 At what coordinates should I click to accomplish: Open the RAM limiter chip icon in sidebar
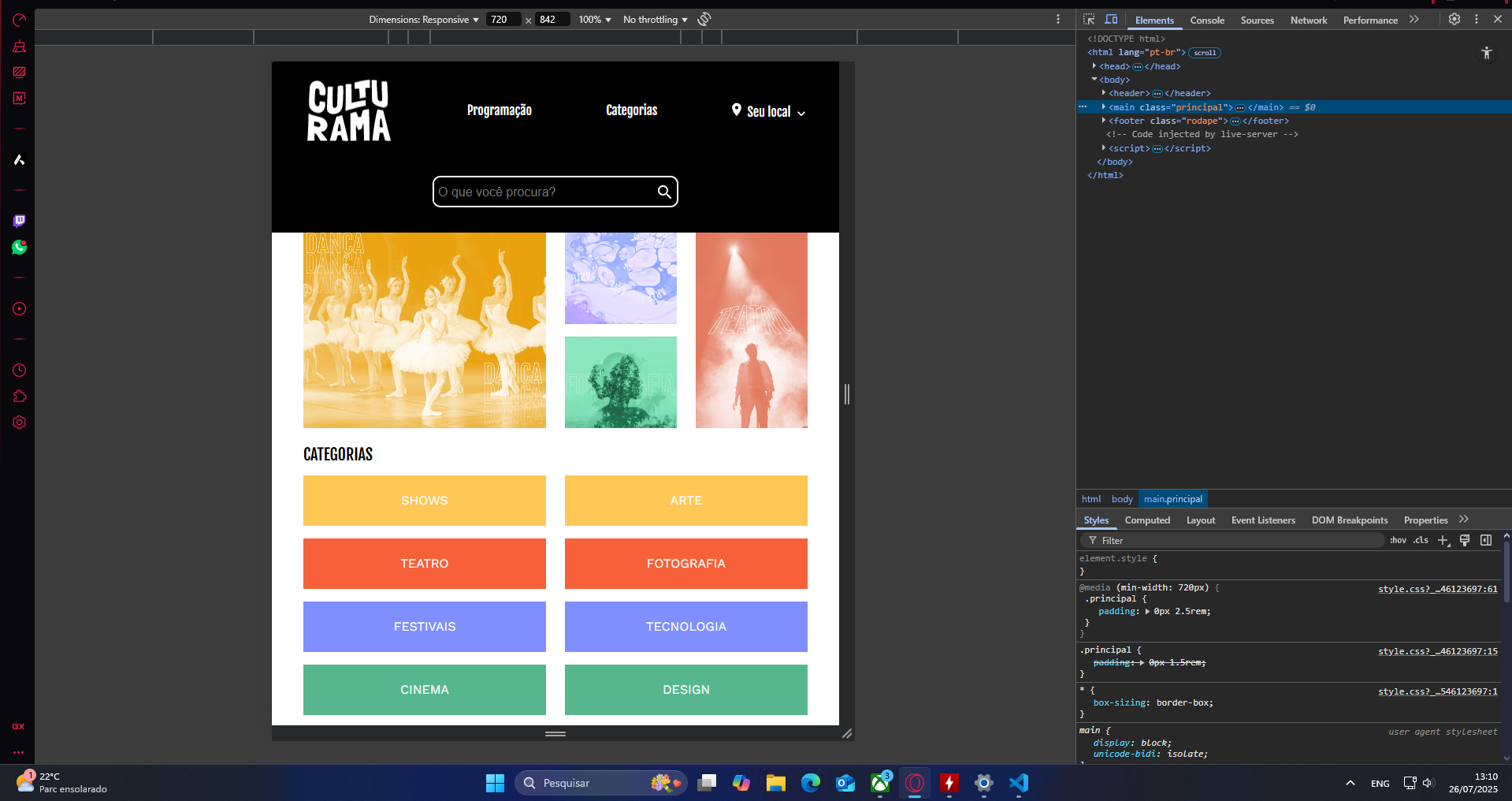[19, 98]
